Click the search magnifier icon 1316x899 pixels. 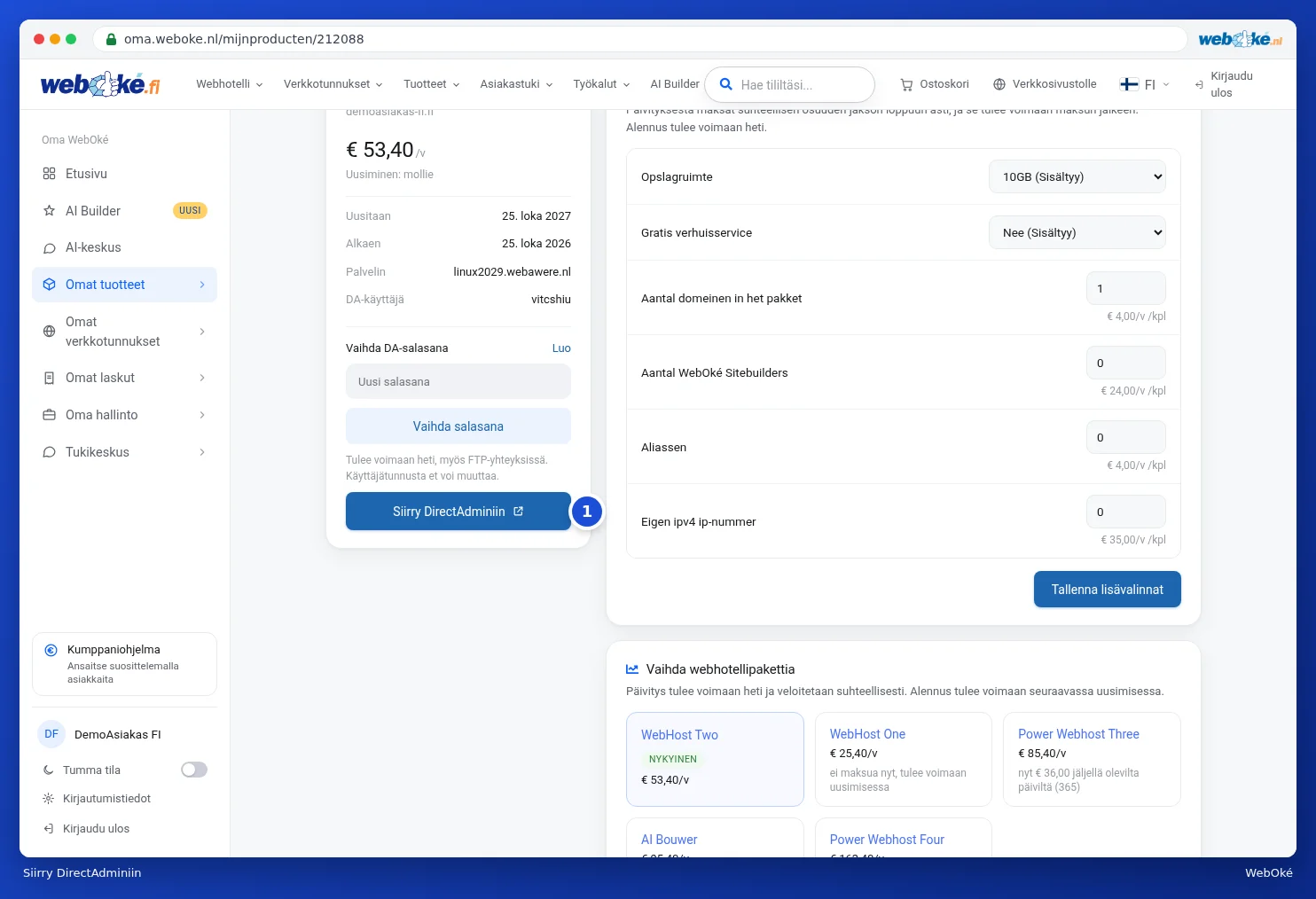pyautogui.click(x=725, y=84)
